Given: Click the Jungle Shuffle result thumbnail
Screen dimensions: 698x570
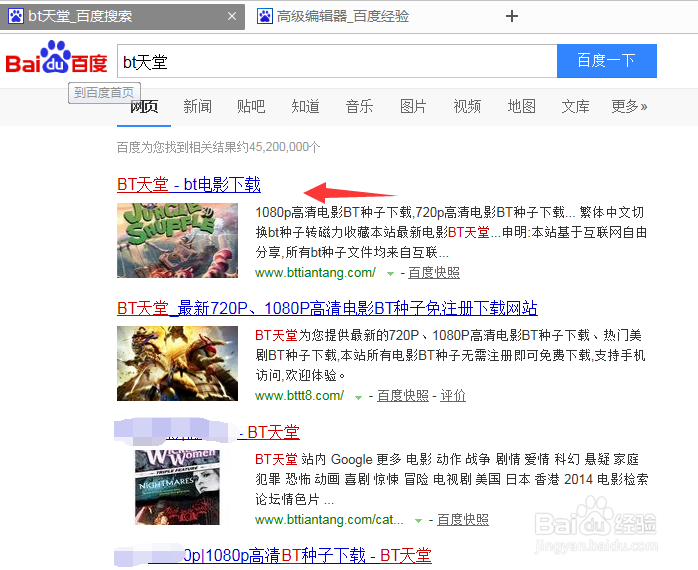Looking at the screenshot, I should tap(177, 240).
